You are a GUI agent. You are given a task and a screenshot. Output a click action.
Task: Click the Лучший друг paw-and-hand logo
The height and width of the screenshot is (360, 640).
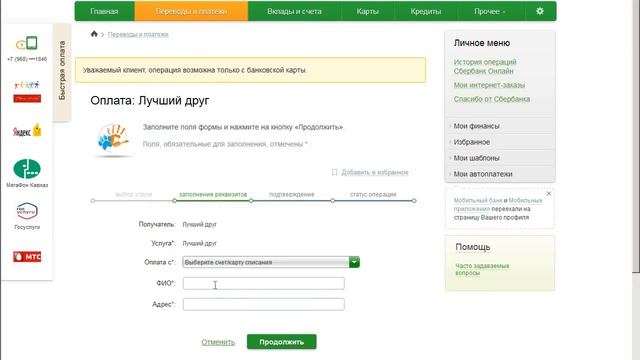pos(113,138)
